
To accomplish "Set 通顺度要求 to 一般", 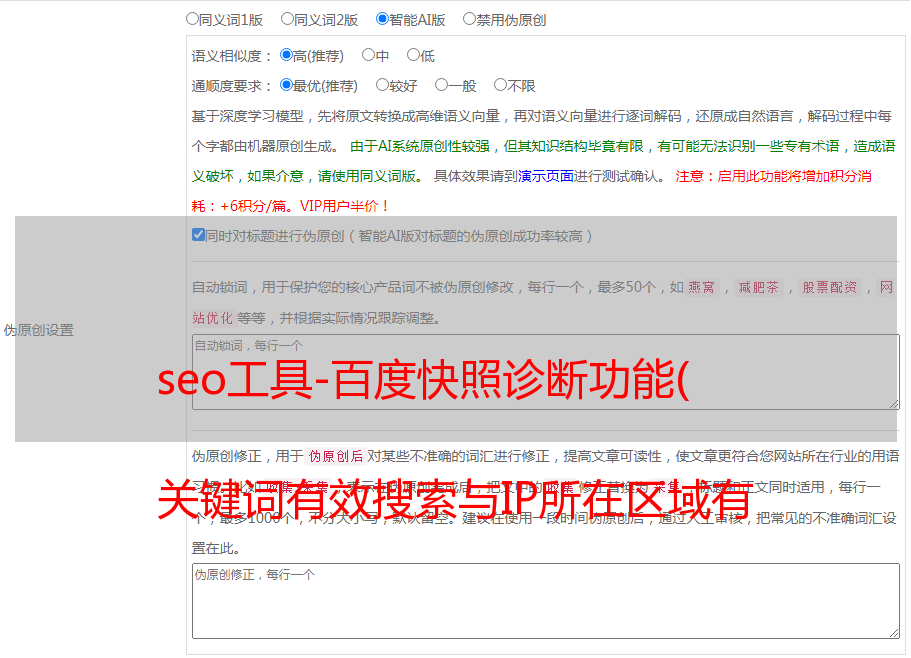I will tap(442, 85).
